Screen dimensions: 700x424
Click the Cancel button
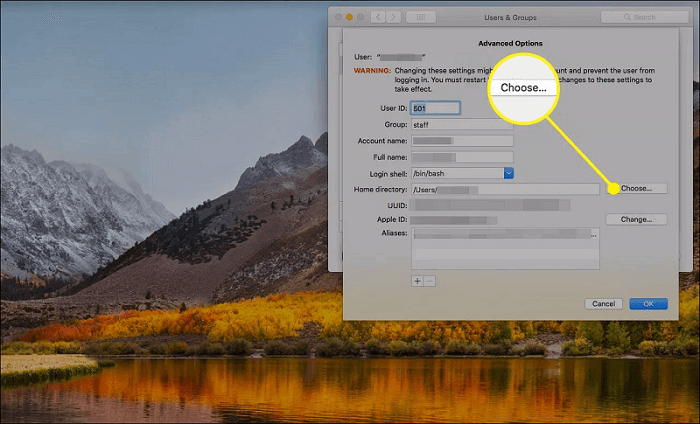pyautogui.click(x=603, y=303)
